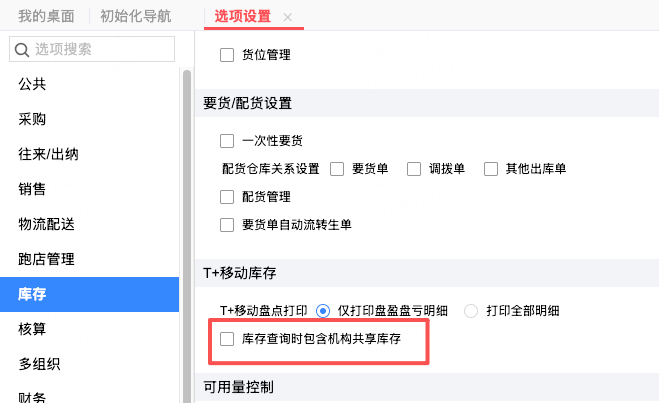Enable 货位管理 checkbox

click(227, 55)
